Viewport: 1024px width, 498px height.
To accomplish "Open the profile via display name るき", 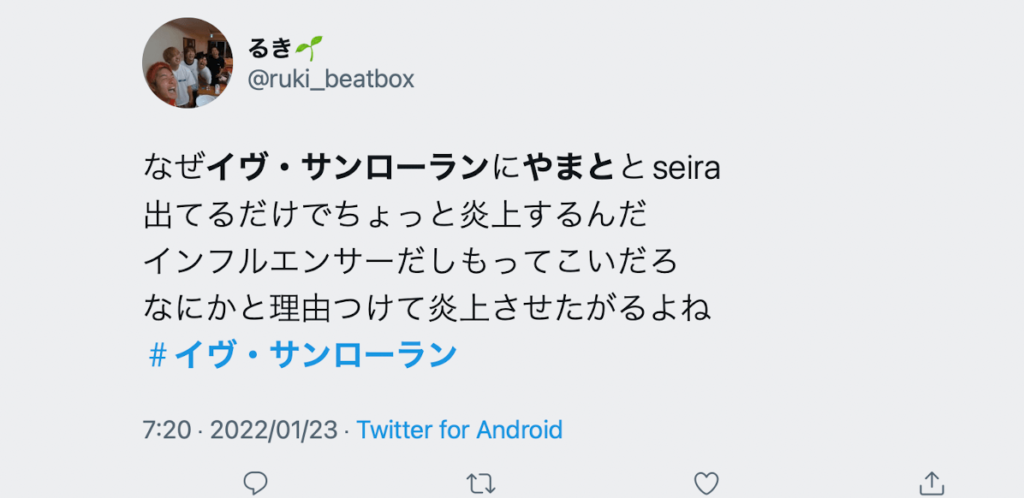I will [x=270, y=50].
